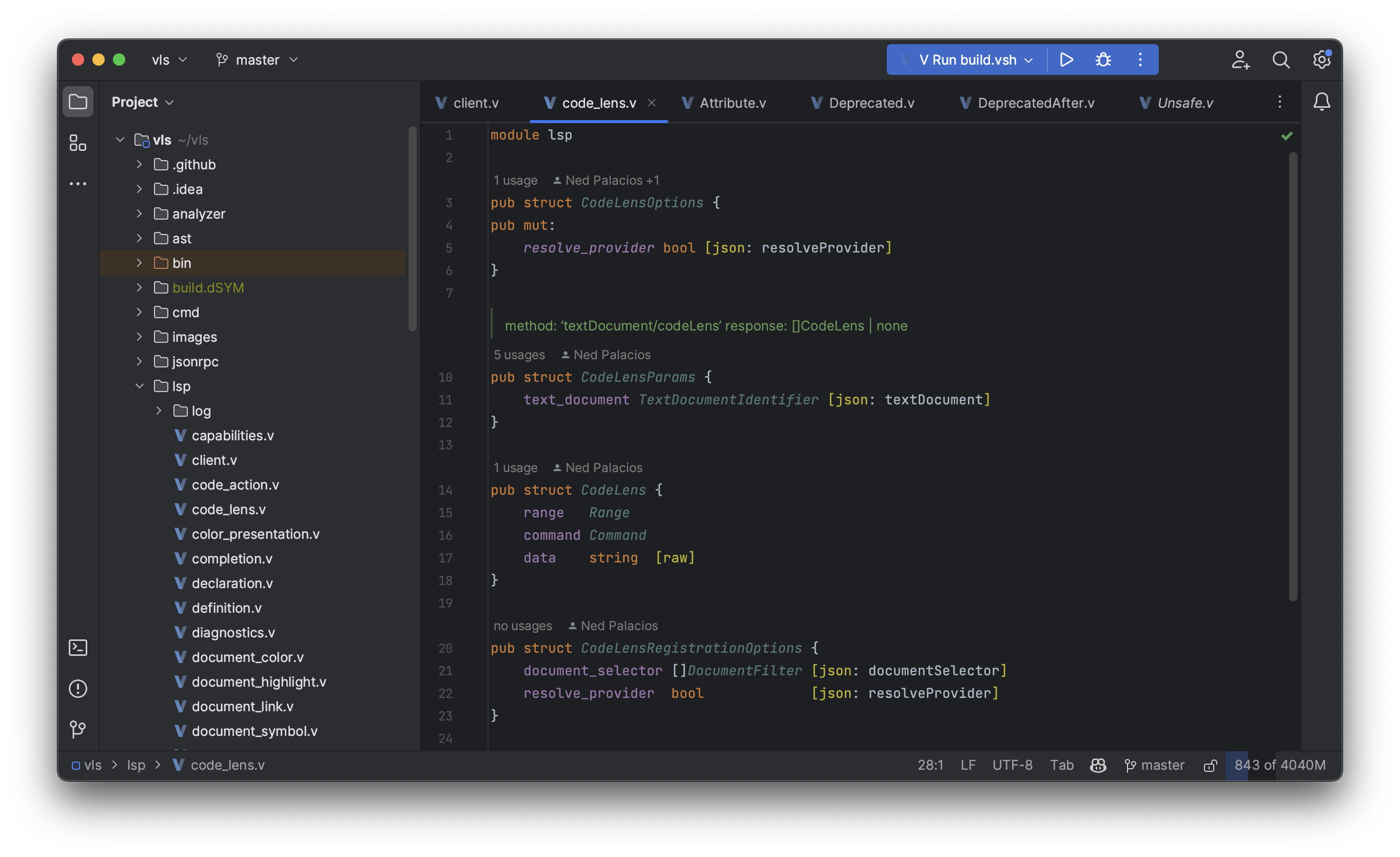Viewport: 1400px width, 857px height.
Task: Start a Code With Me session
Action: point(1240,59)
